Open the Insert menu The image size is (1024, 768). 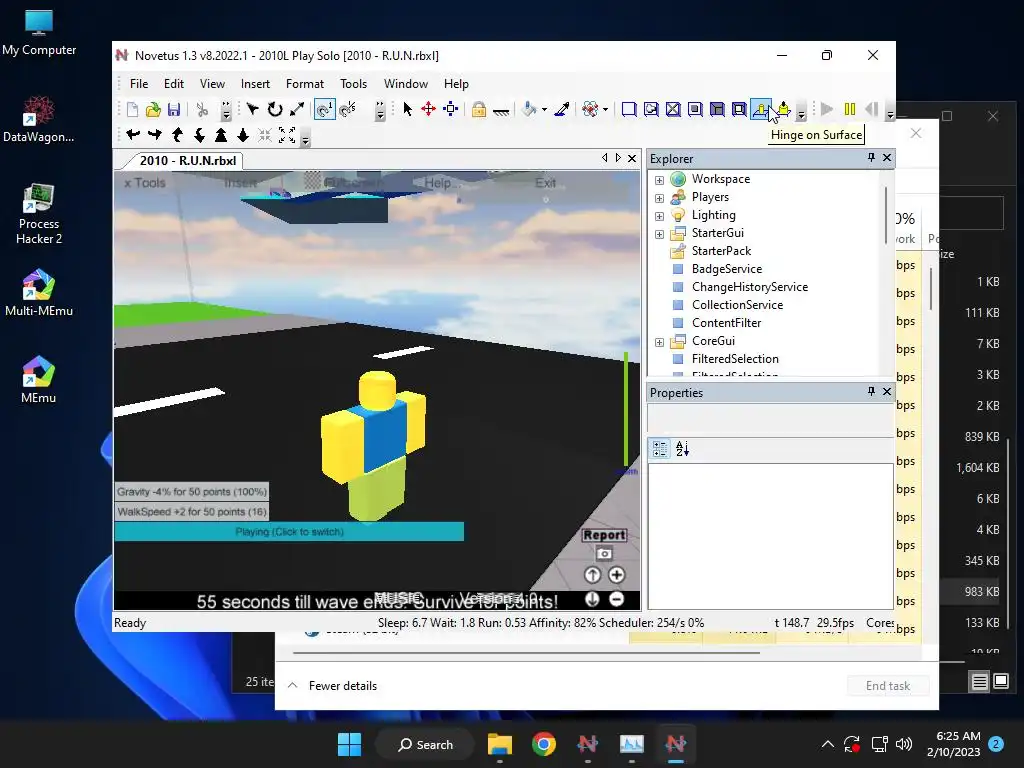[255, 84]
